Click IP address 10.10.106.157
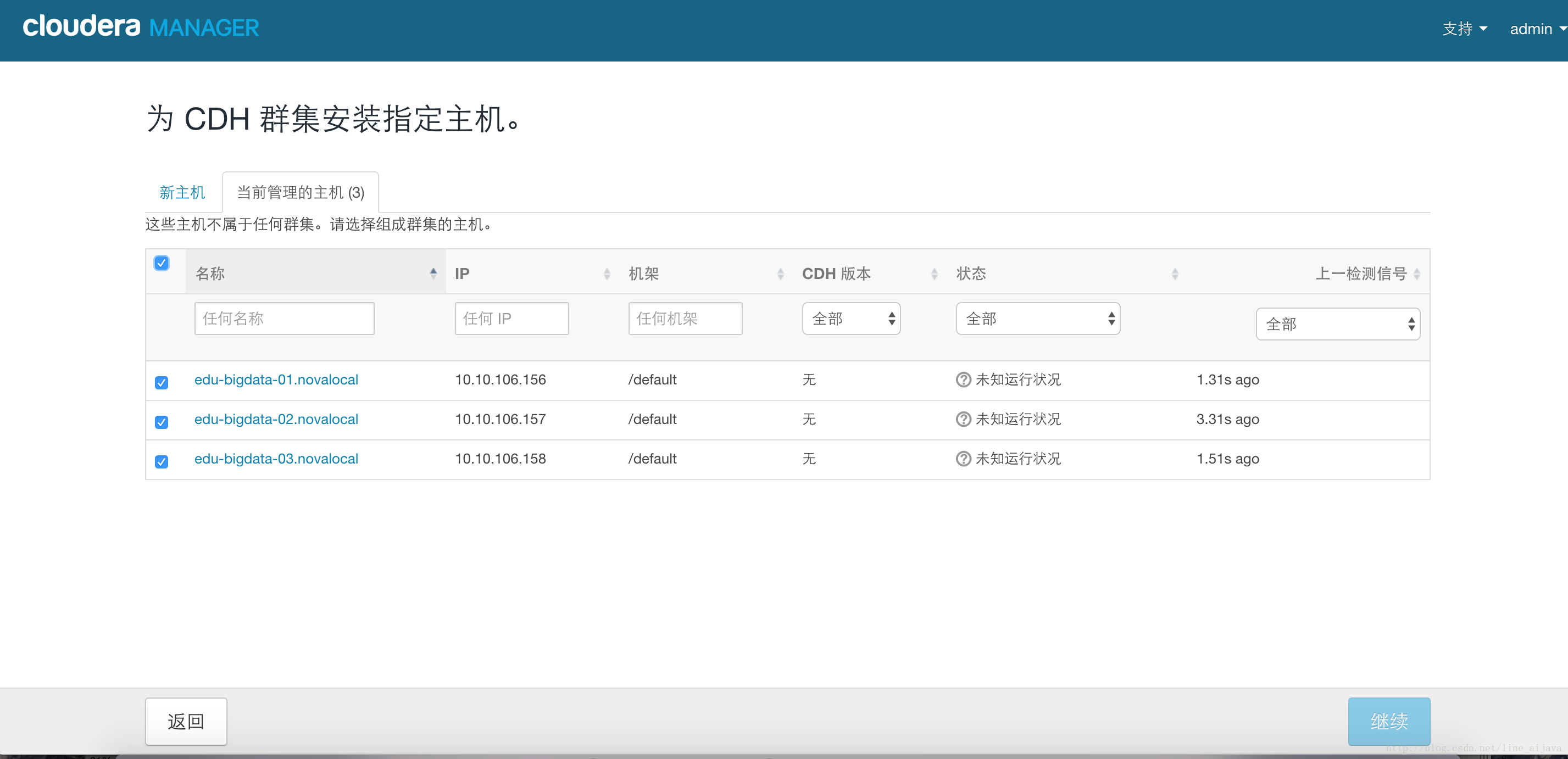 point(501,420)
